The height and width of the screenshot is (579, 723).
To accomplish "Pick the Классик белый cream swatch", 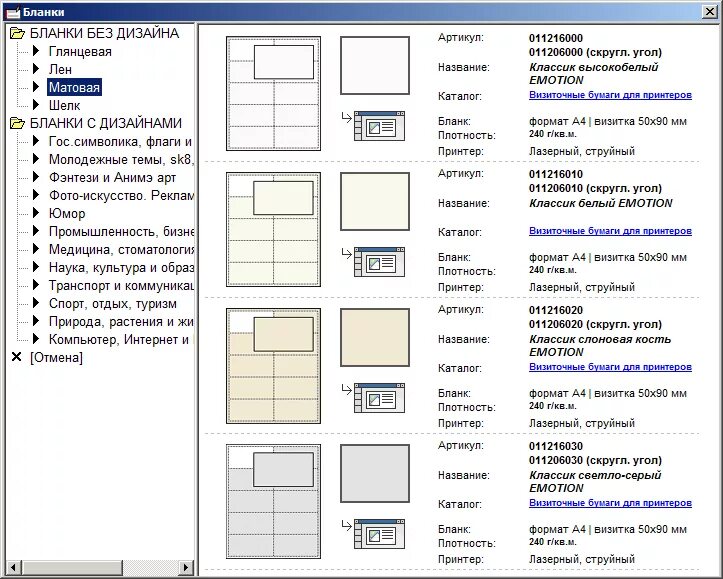I will [x=375, y=201].
